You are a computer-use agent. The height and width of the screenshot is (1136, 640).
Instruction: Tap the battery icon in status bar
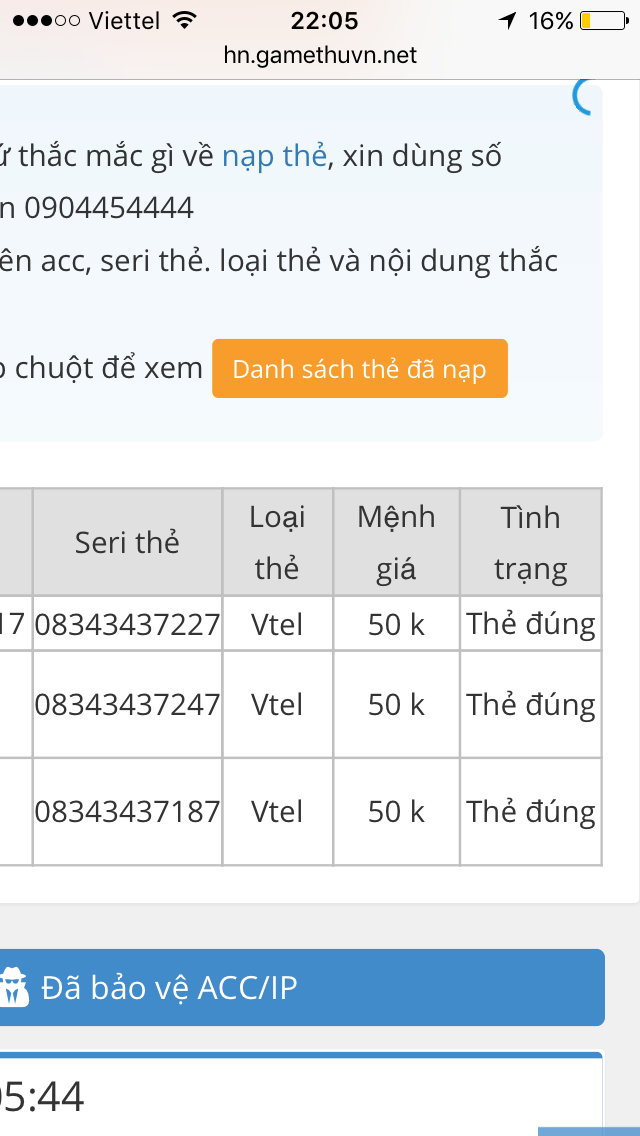coord(602,20)
